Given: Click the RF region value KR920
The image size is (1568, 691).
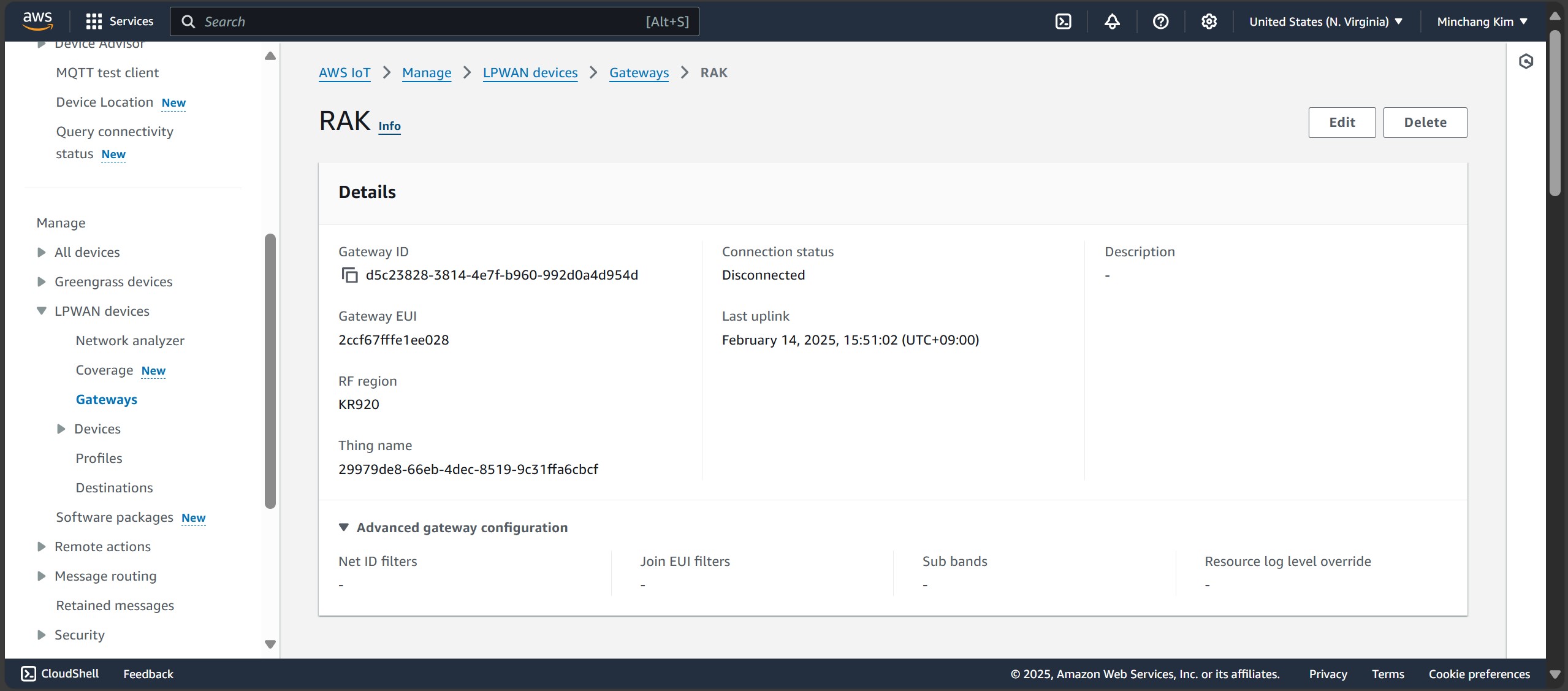Looking at the screenshot, I should point(359,404).
